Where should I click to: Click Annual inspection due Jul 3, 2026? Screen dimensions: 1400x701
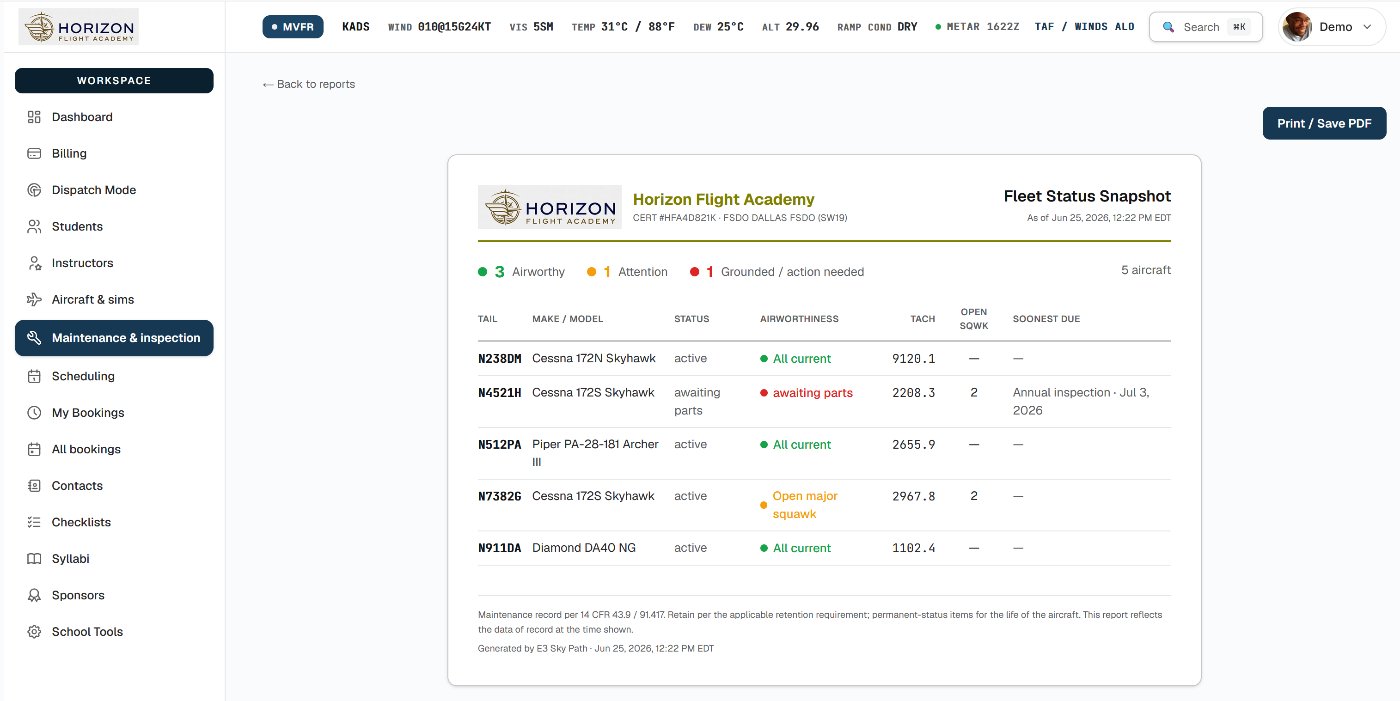coord(1081,401)
